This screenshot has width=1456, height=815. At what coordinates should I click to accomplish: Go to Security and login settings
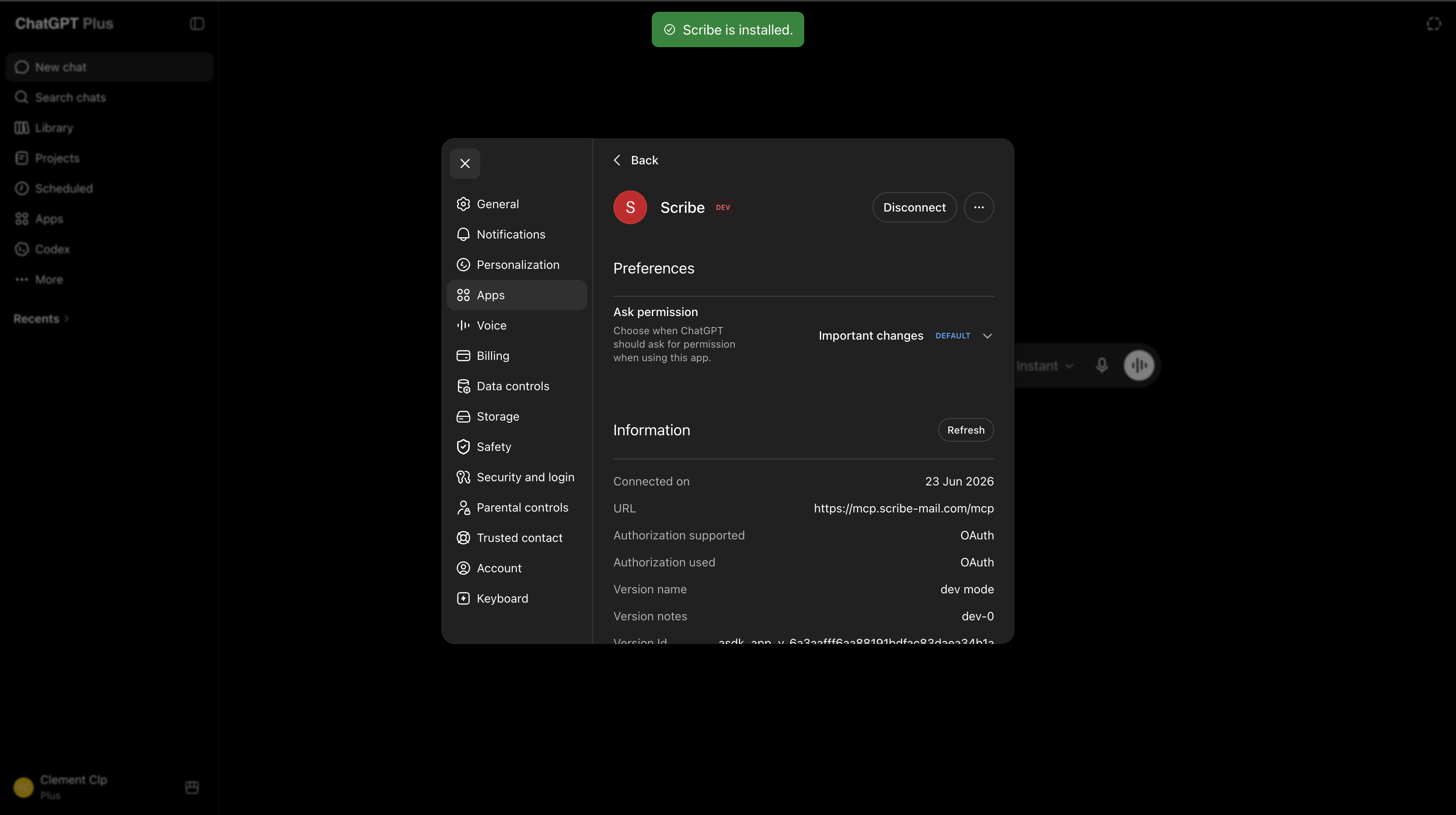tap(517, 477)
